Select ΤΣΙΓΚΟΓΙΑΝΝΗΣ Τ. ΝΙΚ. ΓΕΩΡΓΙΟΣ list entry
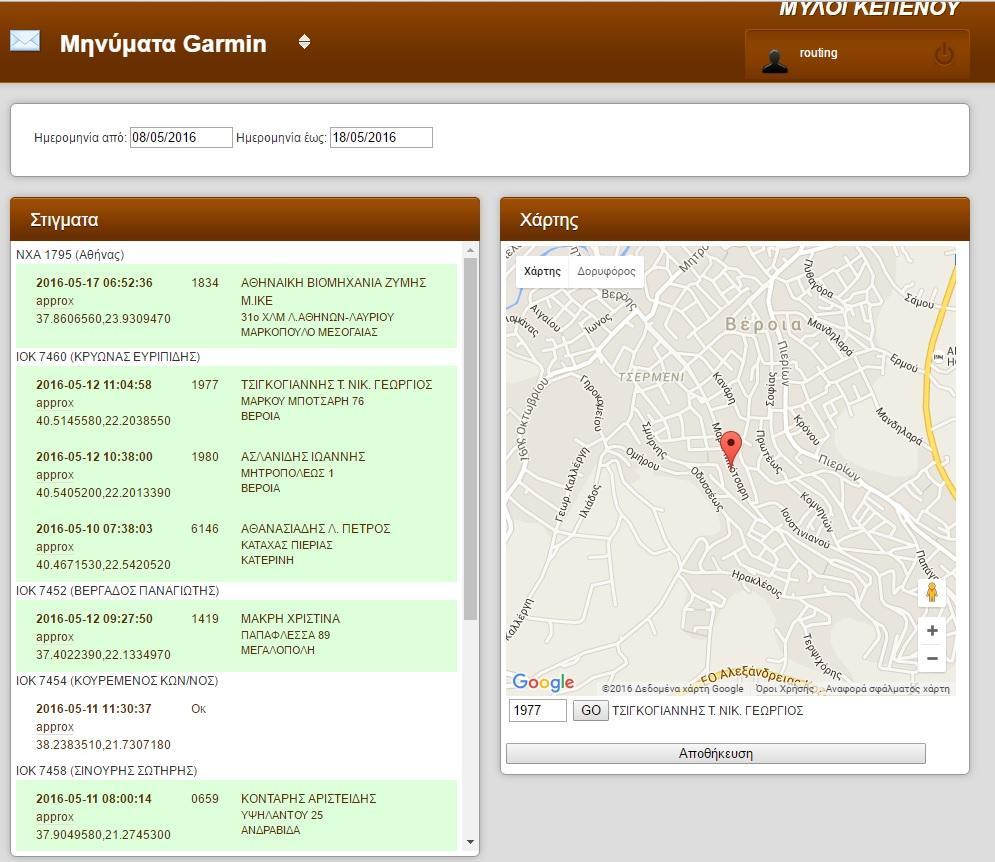Screen dimensions: 995x862 (x=236, y=402)
